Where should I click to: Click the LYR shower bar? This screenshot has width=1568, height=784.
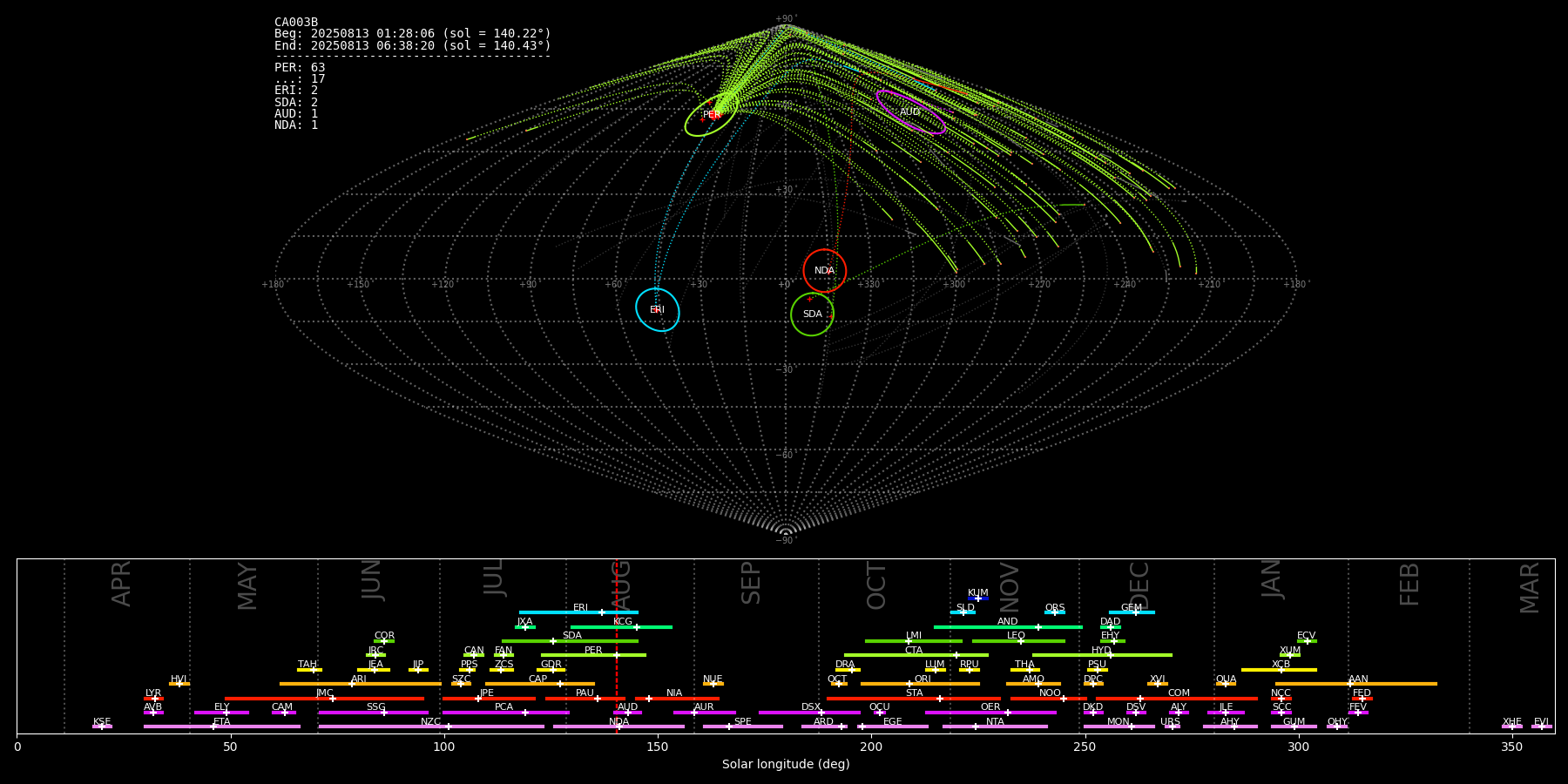coord(153,699)
